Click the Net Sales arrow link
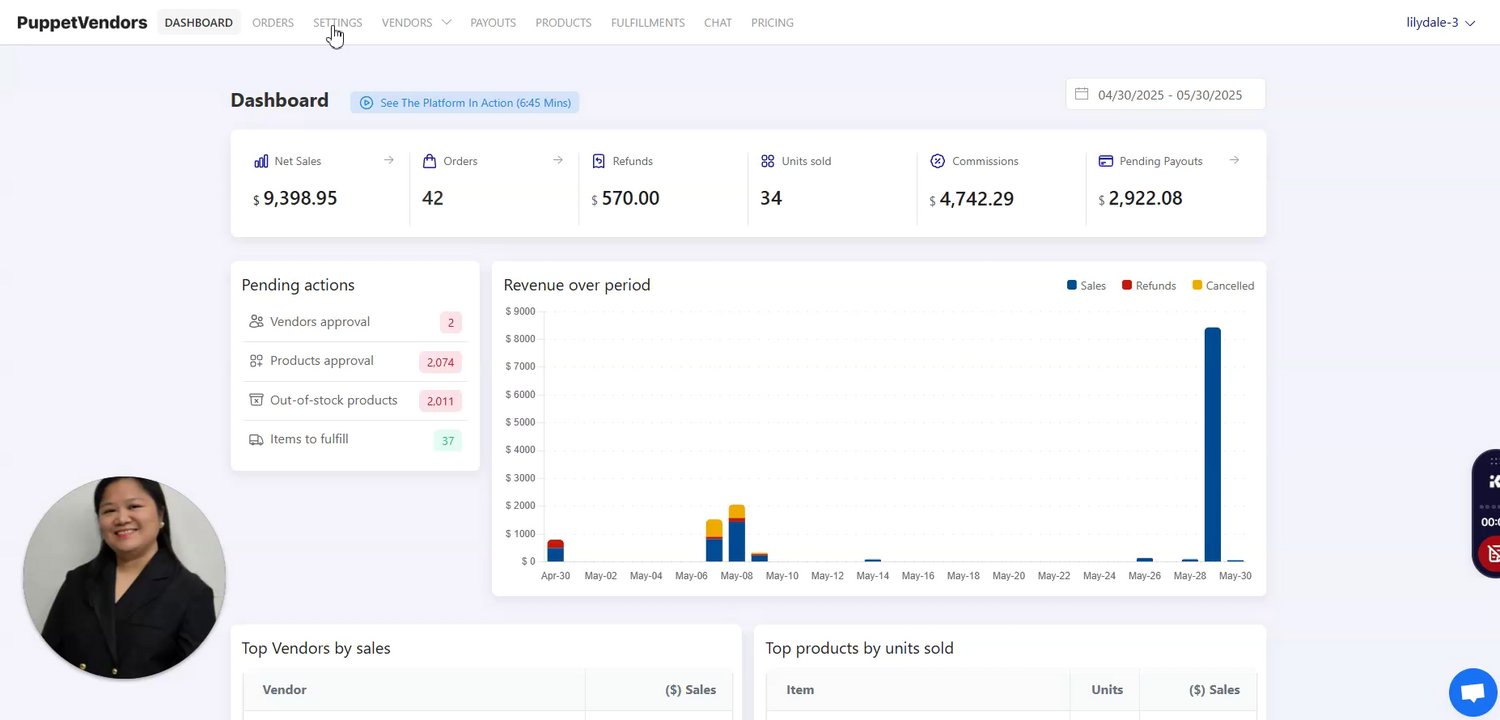The height and width of the screenshot is (720, 1500). click(389, 160)
